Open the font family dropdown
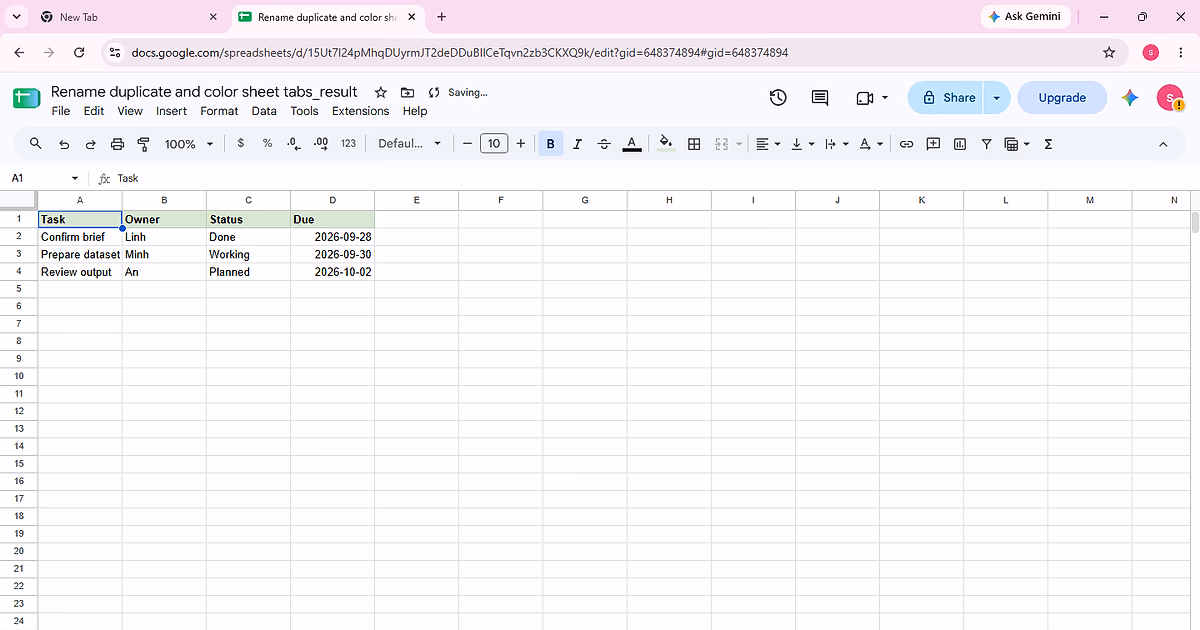 tap(409, 144)
